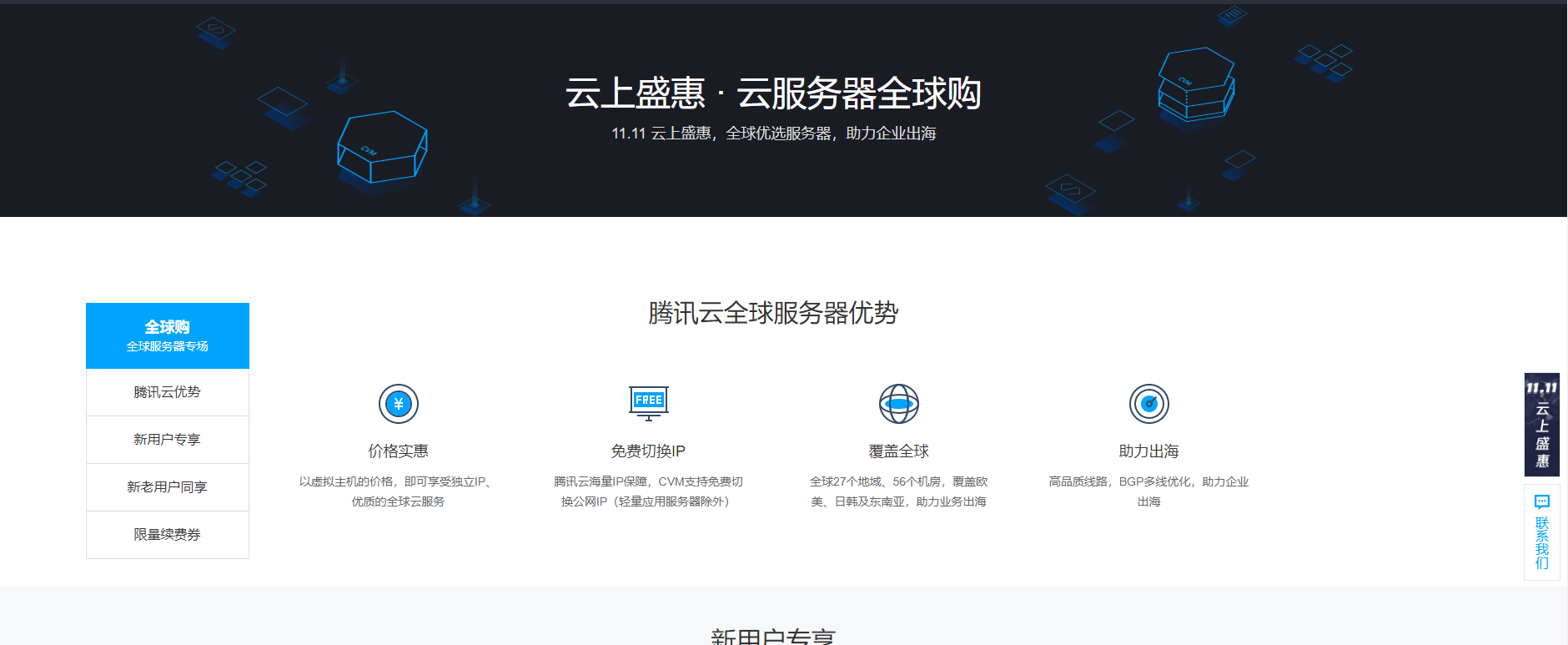Screen dimensions: 1568x645
Task: Click the description starting with 腾讯云海量IP保障
Action: 649,491
